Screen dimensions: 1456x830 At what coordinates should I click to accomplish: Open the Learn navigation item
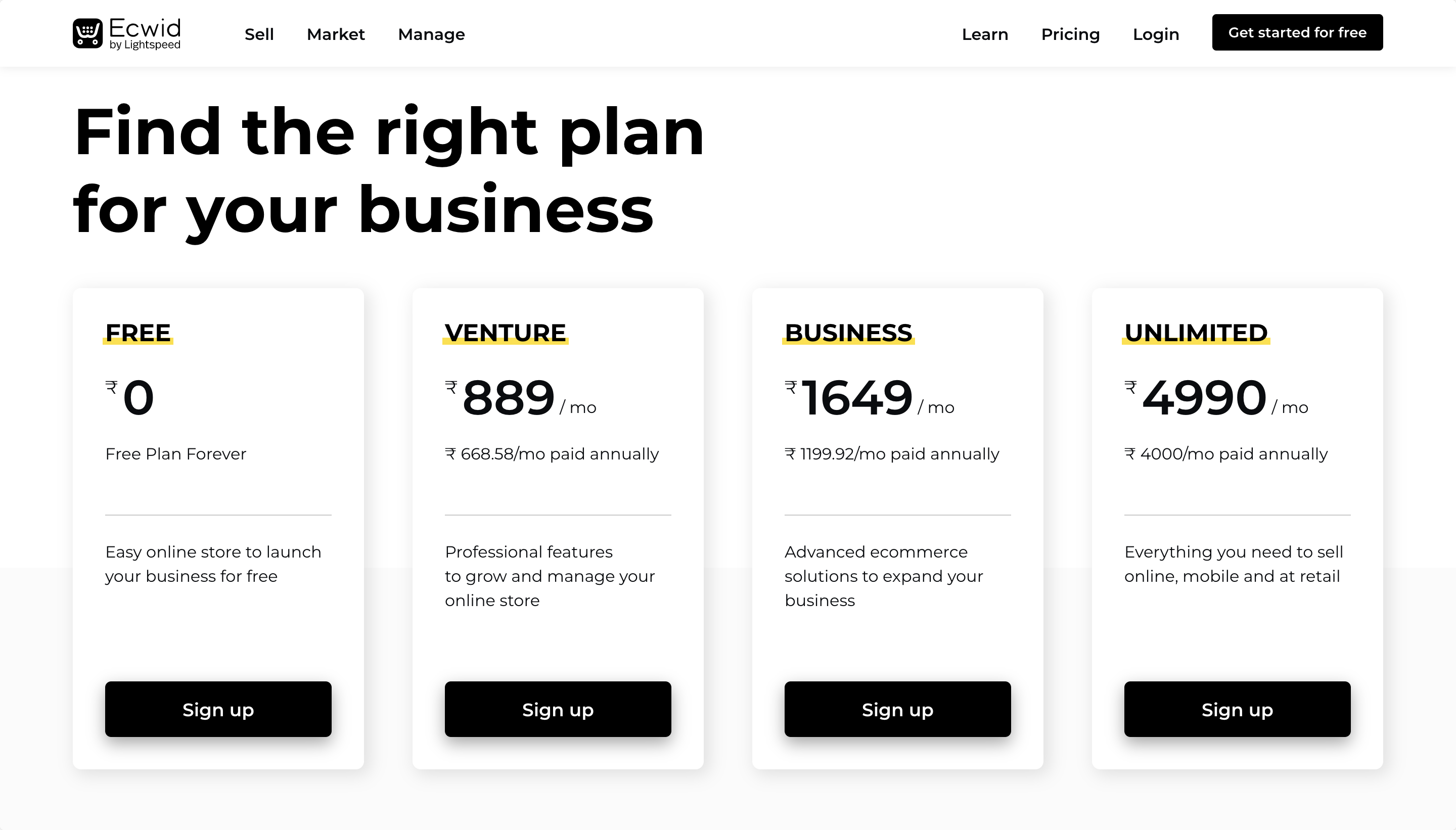point(984,34)
